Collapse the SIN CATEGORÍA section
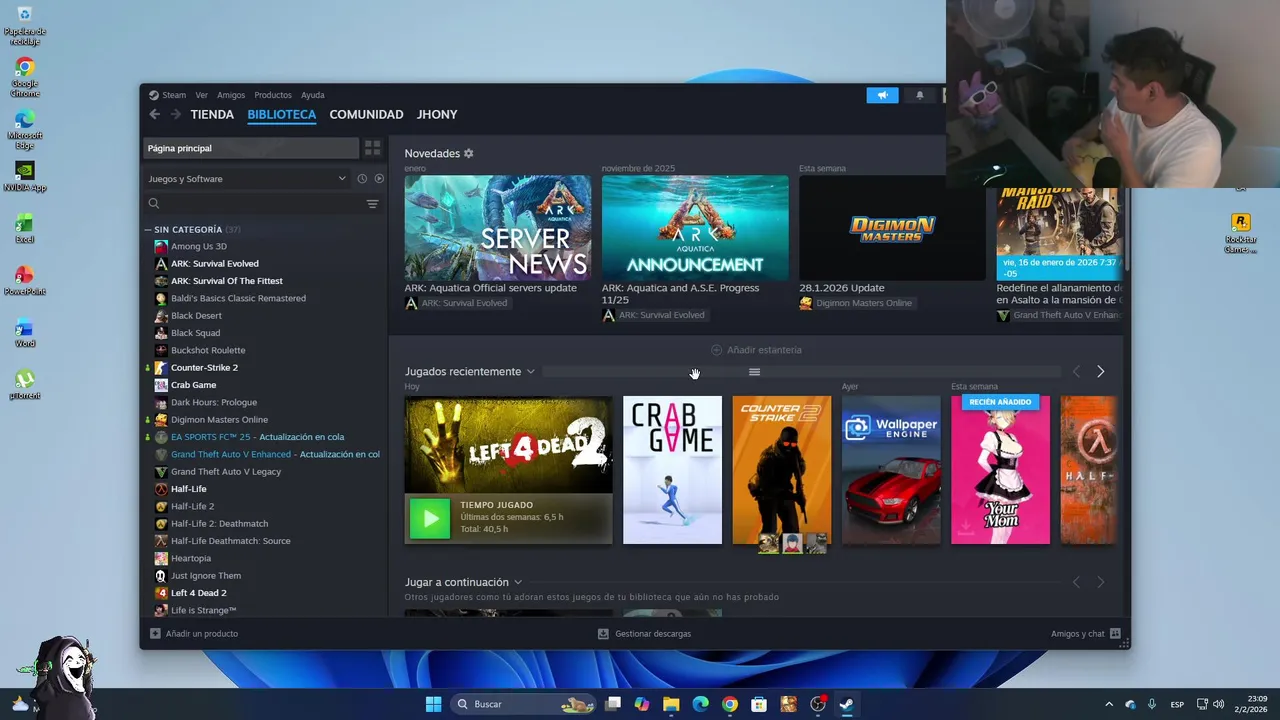 (148, 229)
